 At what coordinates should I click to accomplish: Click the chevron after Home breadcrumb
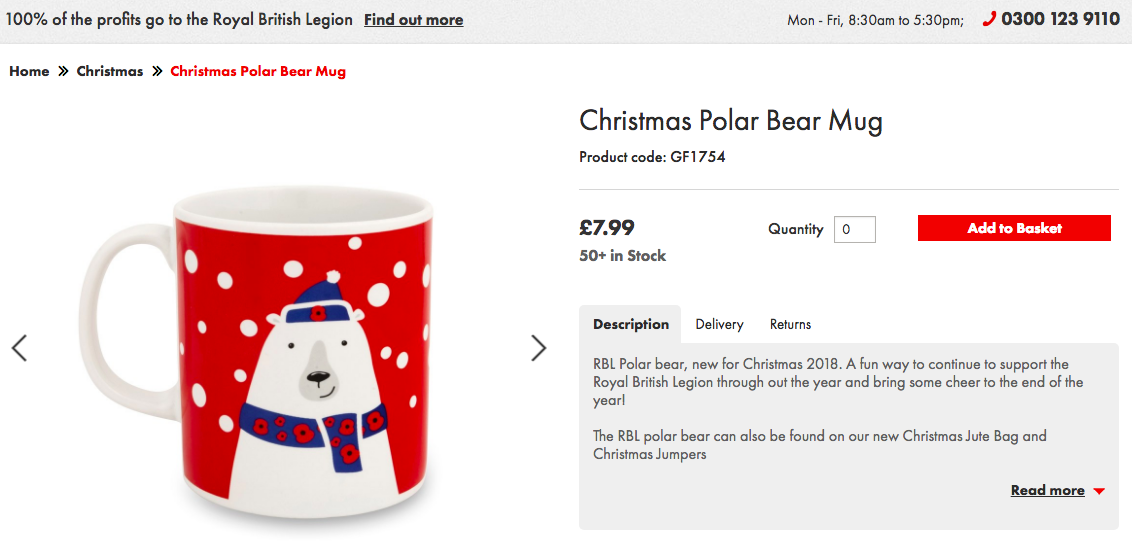[x=63, y=72]
